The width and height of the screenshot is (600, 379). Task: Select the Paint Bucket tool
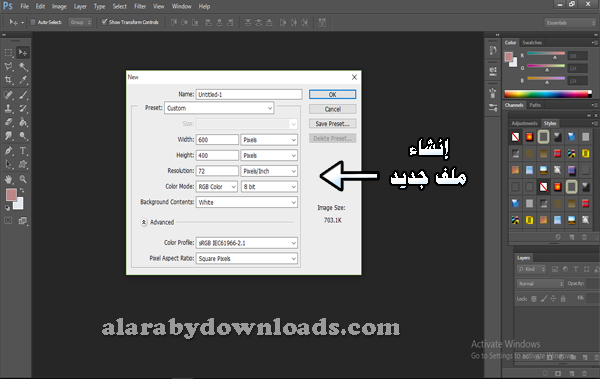[x=23, y=122]
